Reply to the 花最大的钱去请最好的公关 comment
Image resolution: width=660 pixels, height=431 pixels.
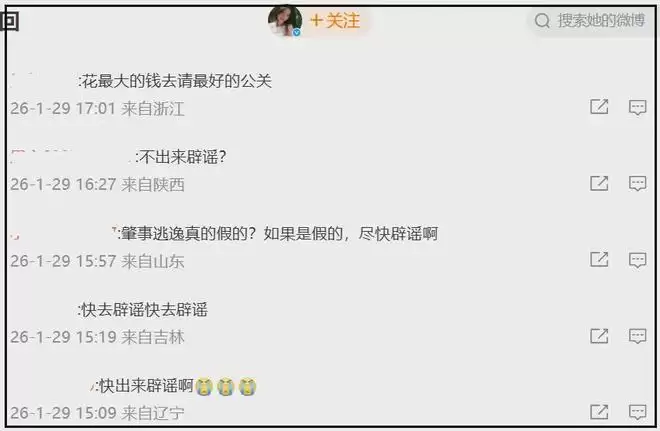(637, 107)
